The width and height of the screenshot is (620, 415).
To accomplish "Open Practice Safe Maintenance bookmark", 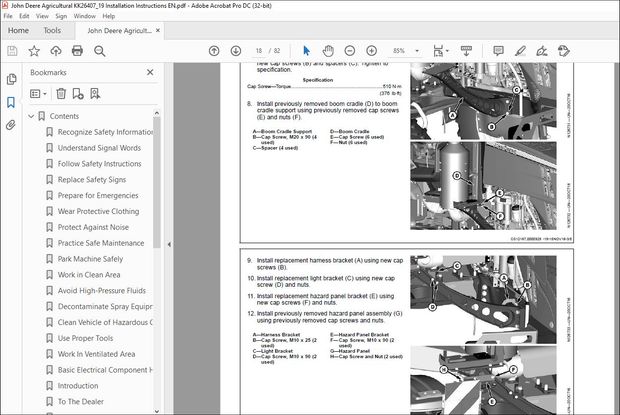I will (101, 243).
